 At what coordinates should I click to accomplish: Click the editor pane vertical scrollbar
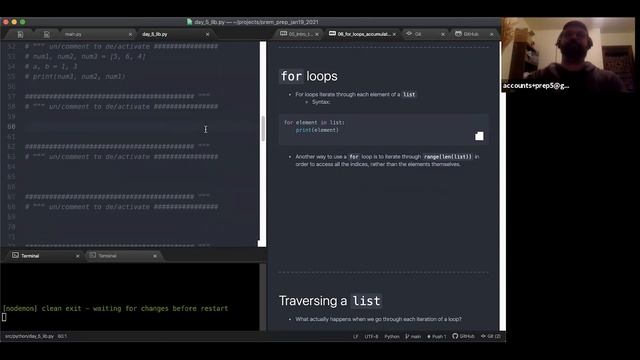pyautogui.click(x=263, y=129)
